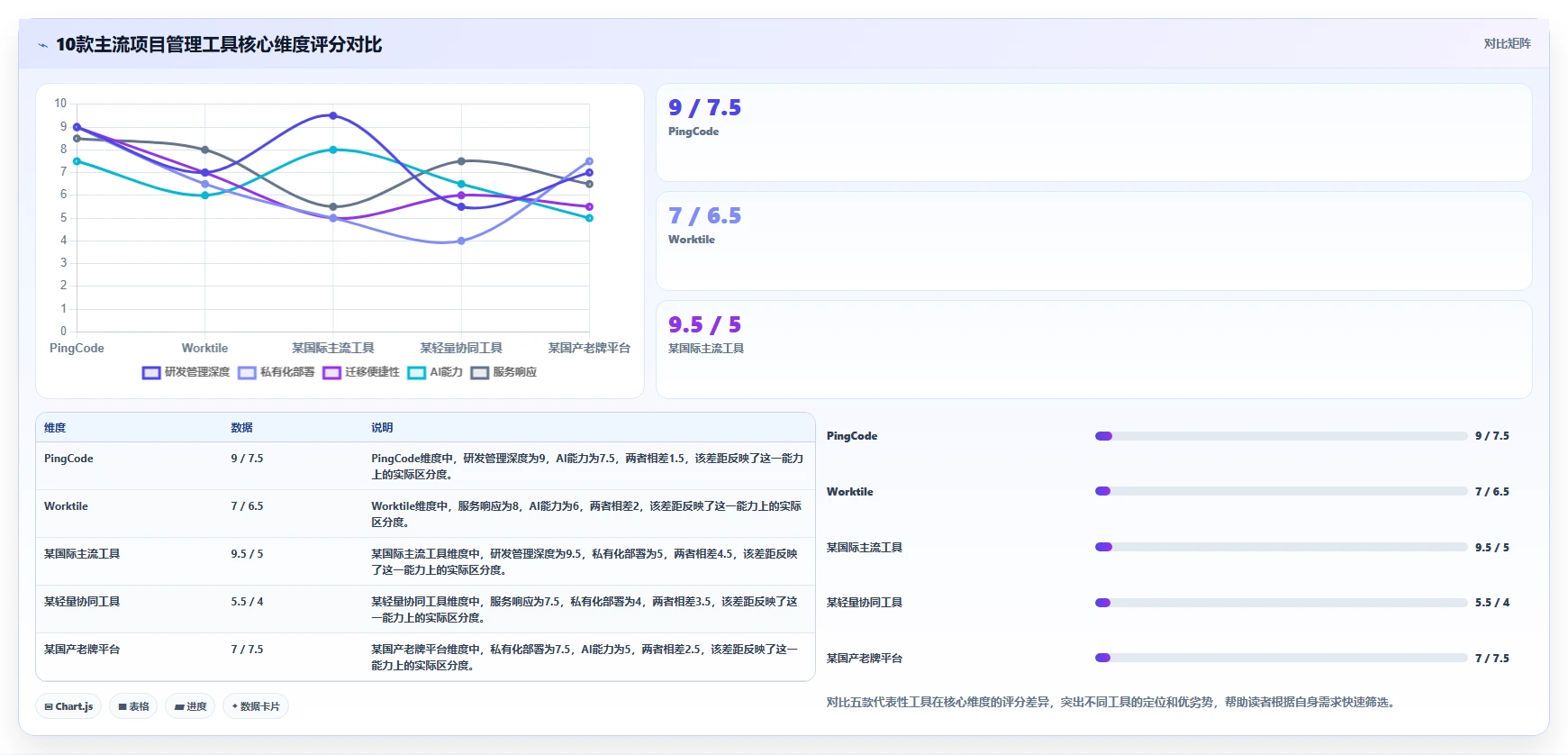1568x755 pixels.
Task: Click the 某轻量协同工具 description text in table
Action: click(x=585, y=609)
